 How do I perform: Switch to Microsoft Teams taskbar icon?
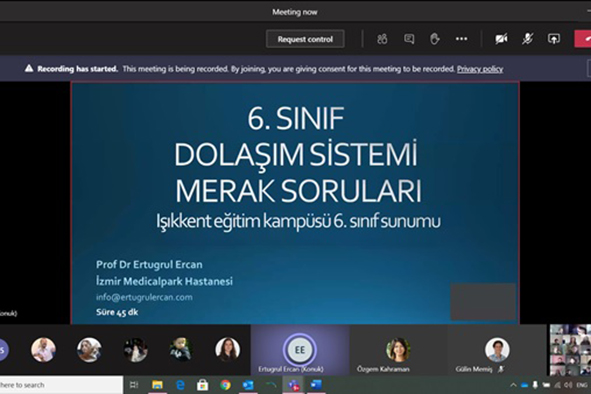tap(293, 385)
